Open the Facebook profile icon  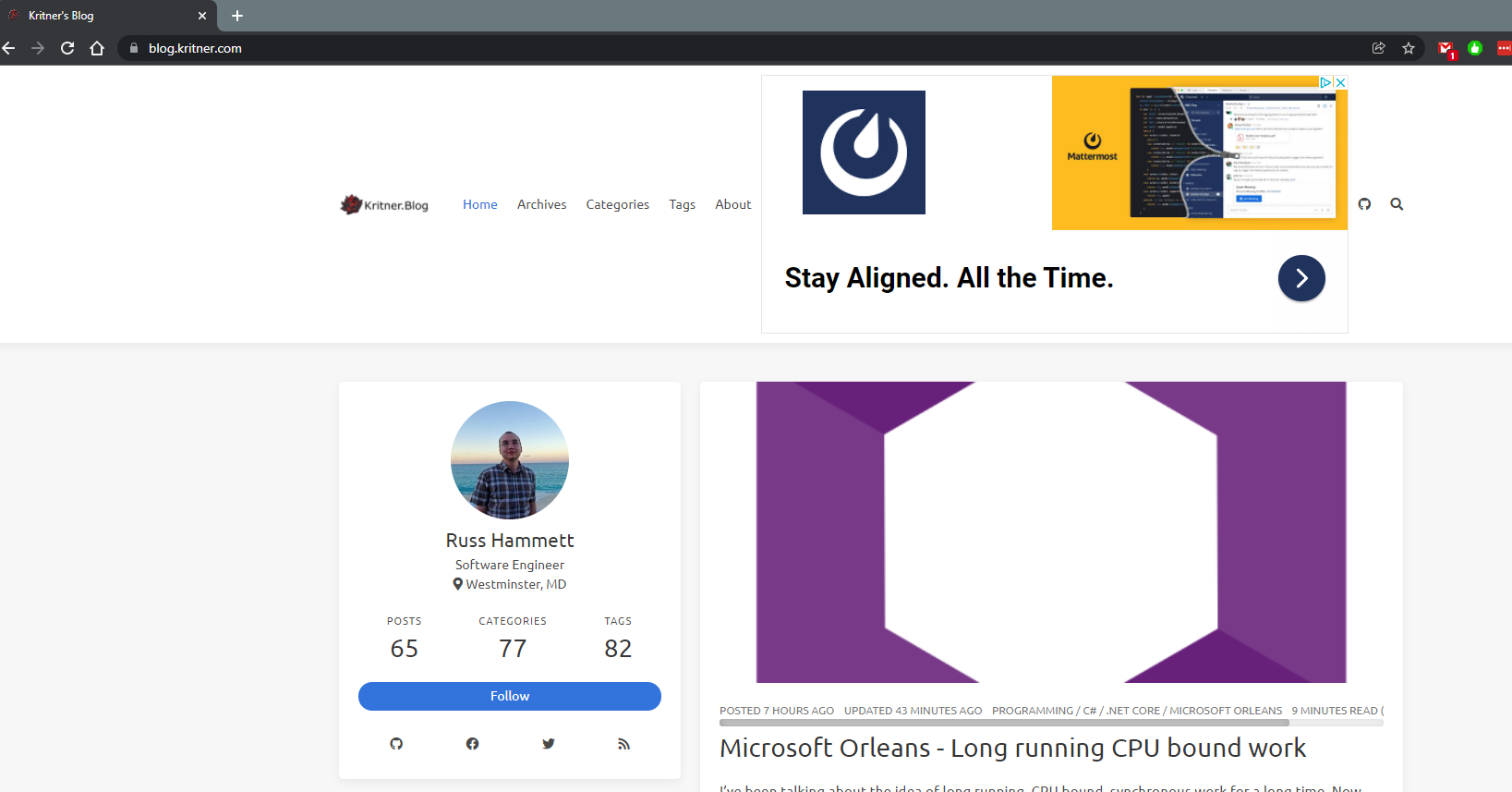pyautogui.click(x=472, y=744)
